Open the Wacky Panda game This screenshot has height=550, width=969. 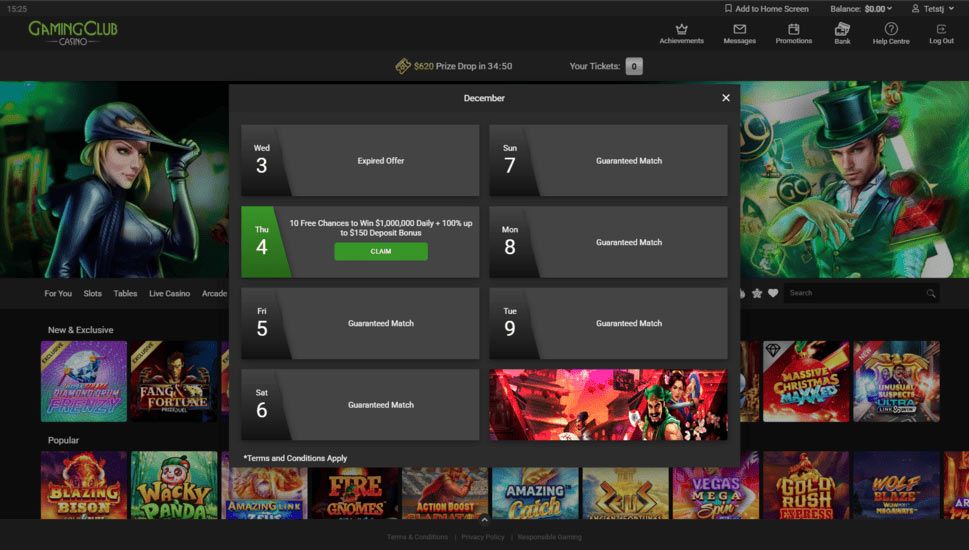pyautogui.click(x=174, y=485)
